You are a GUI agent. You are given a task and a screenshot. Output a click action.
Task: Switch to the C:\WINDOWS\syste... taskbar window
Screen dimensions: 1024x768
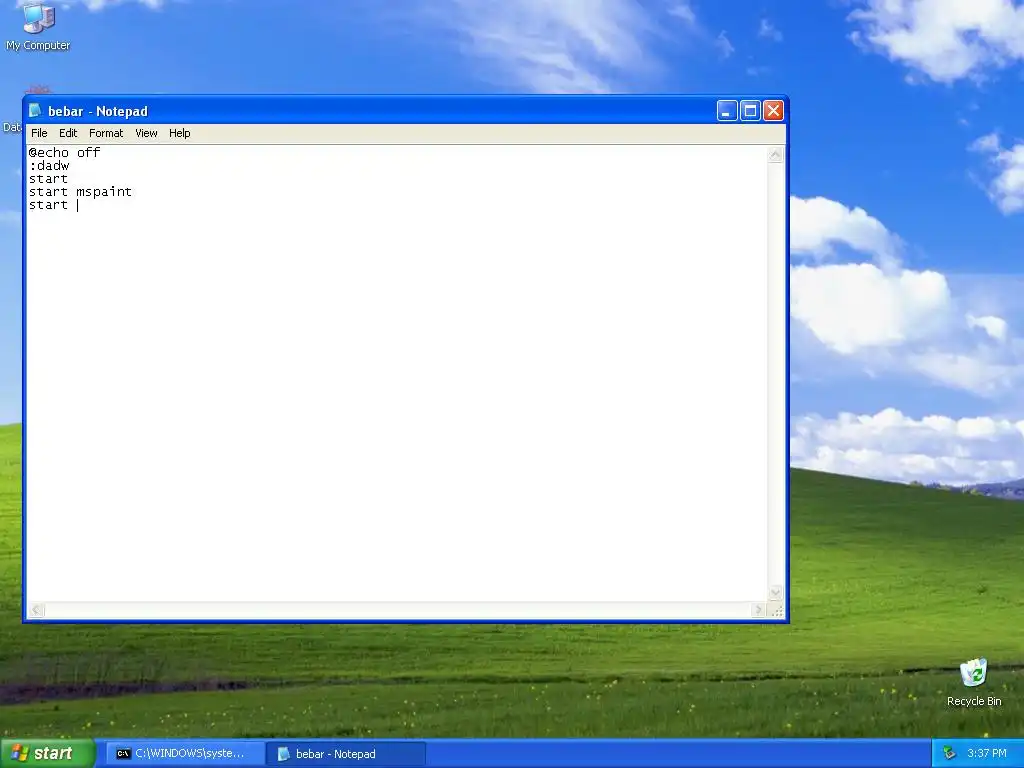point(185,754)
